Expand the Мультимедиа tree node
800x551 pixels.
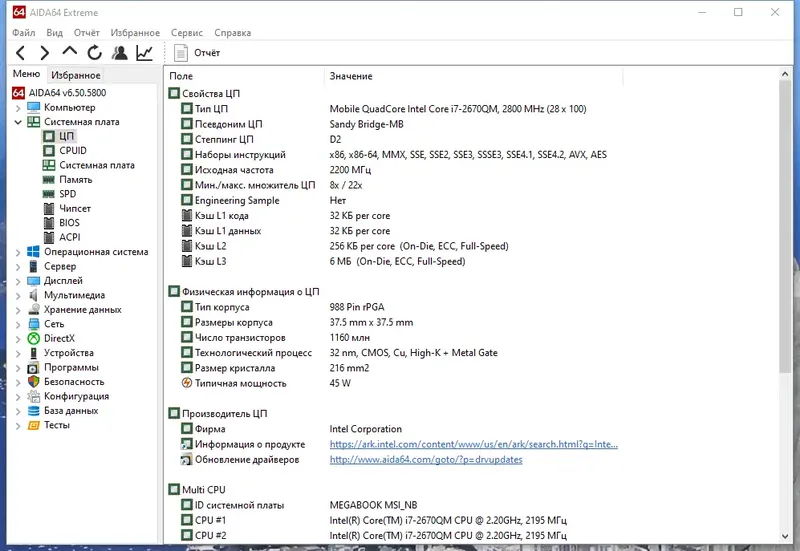click(18, 295)
